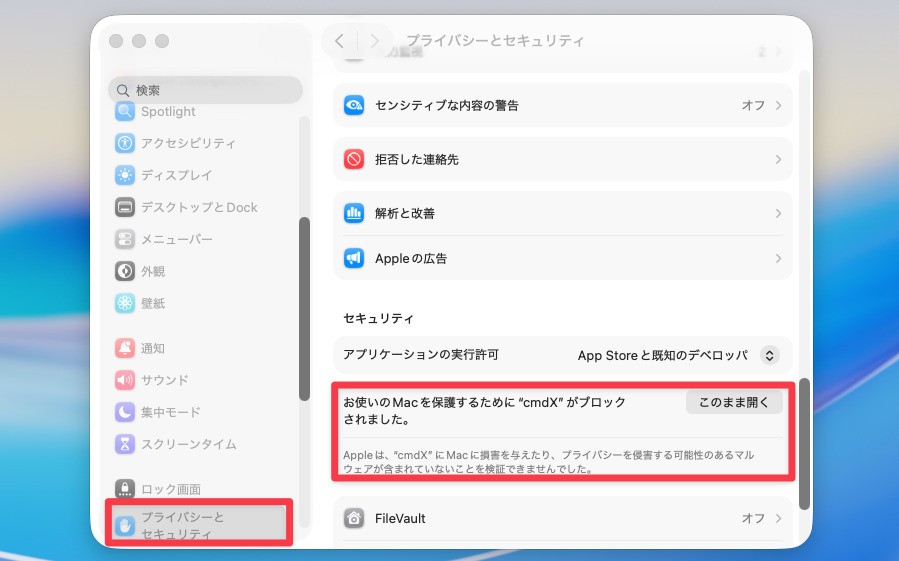Click the FileVault house-lock icon
This screenshot has width=899, height=561.
click(x=354, y=519)
